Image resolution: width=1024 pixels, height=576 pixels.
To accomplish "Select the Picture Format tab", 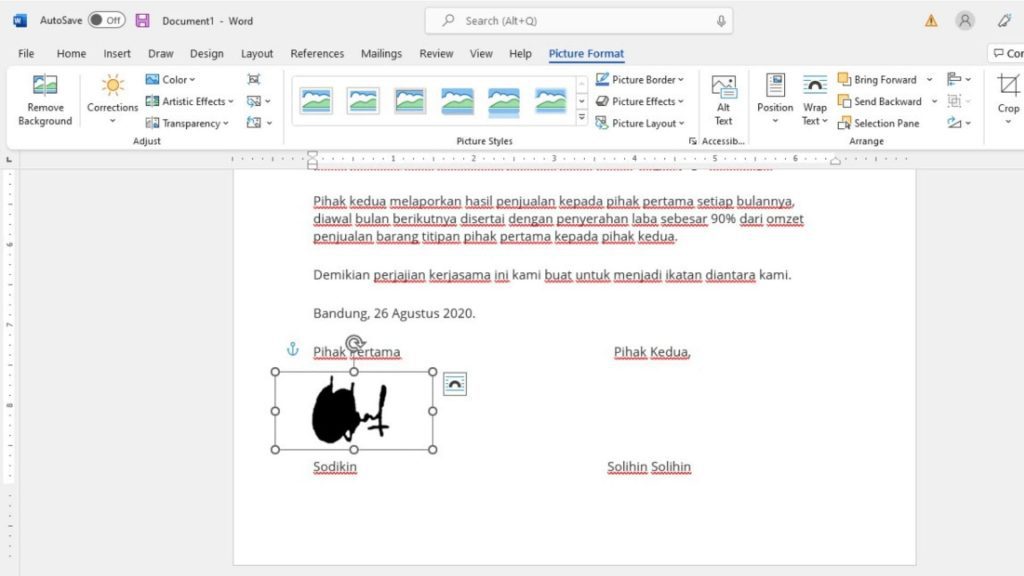I will [586, 54].
